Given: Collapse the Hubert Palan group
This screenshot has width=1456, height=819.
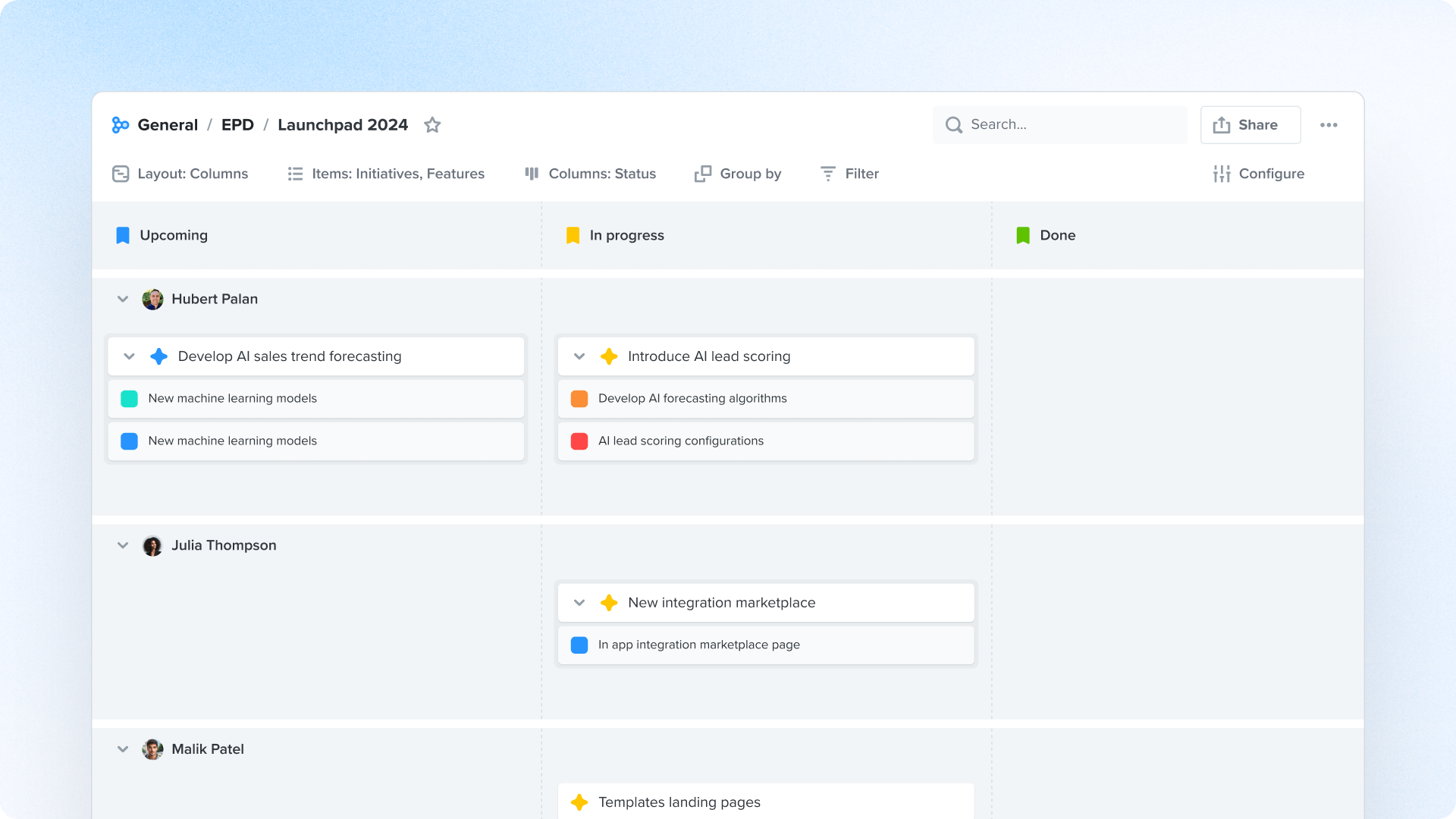Looking at the screenshot, I should [x=123, y=299].
